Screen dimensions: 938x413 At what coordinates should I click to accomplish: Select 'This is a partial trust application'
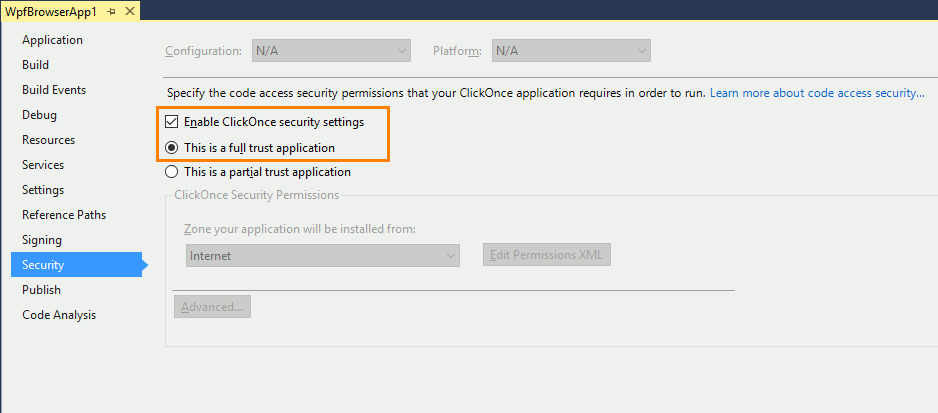coord(172,172)
